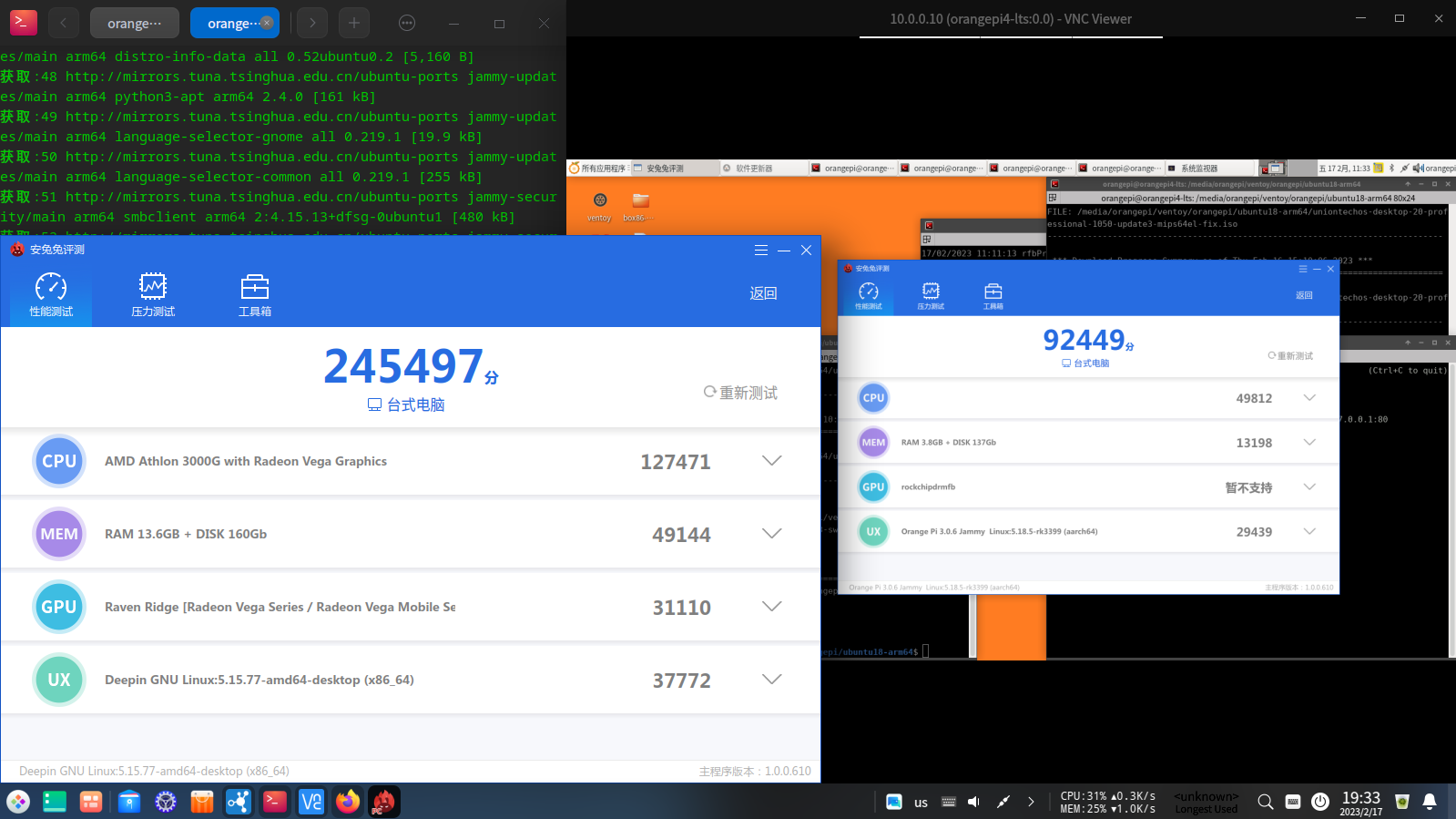The height and width of the screenshot is (819, 1456).
Task: Expand the tray with the arrow
Action: click(x=1031, y=802)
